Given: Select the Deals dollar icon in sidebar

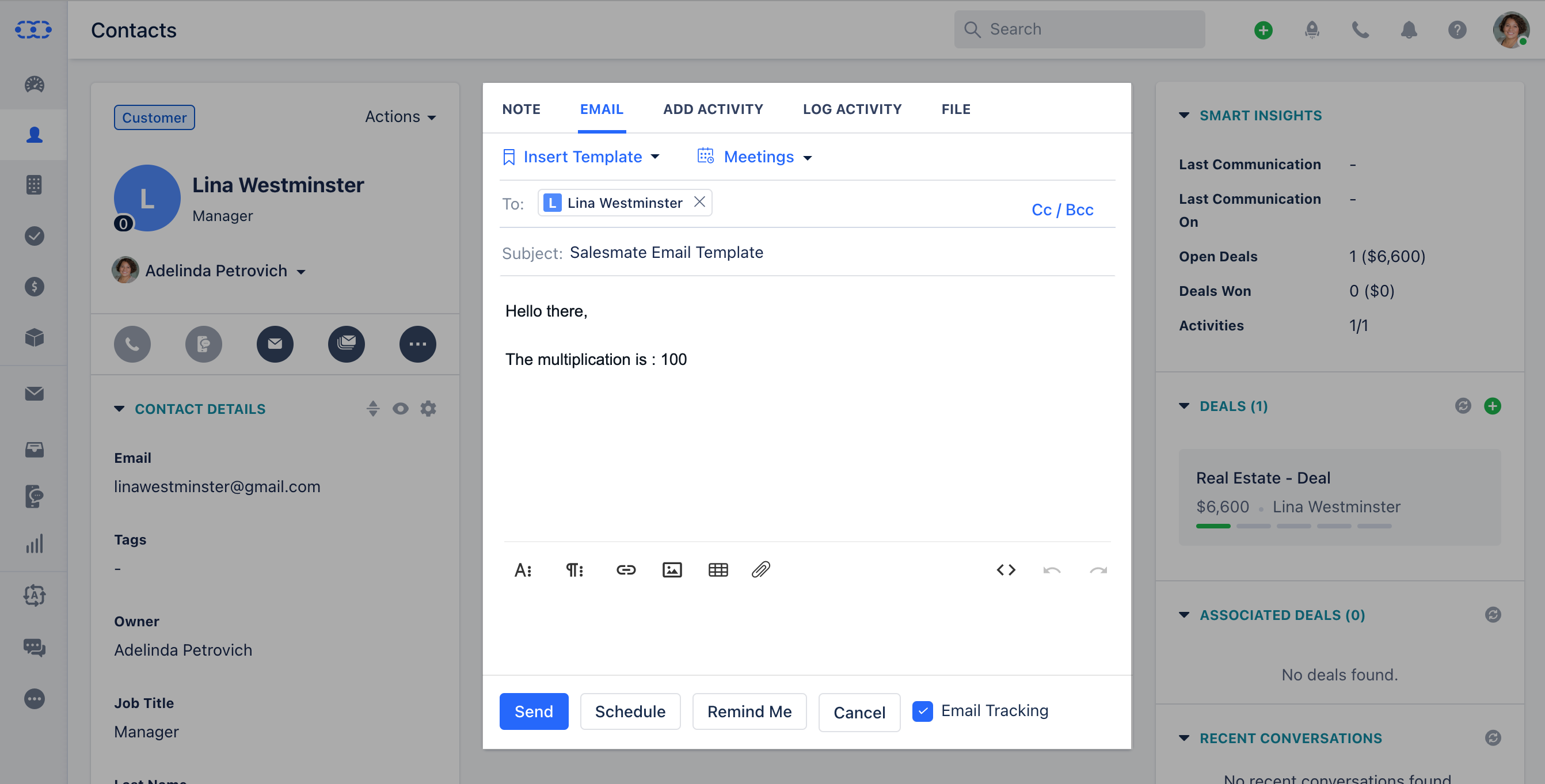Looking at the screenshot, I should [x=34, y=287].
